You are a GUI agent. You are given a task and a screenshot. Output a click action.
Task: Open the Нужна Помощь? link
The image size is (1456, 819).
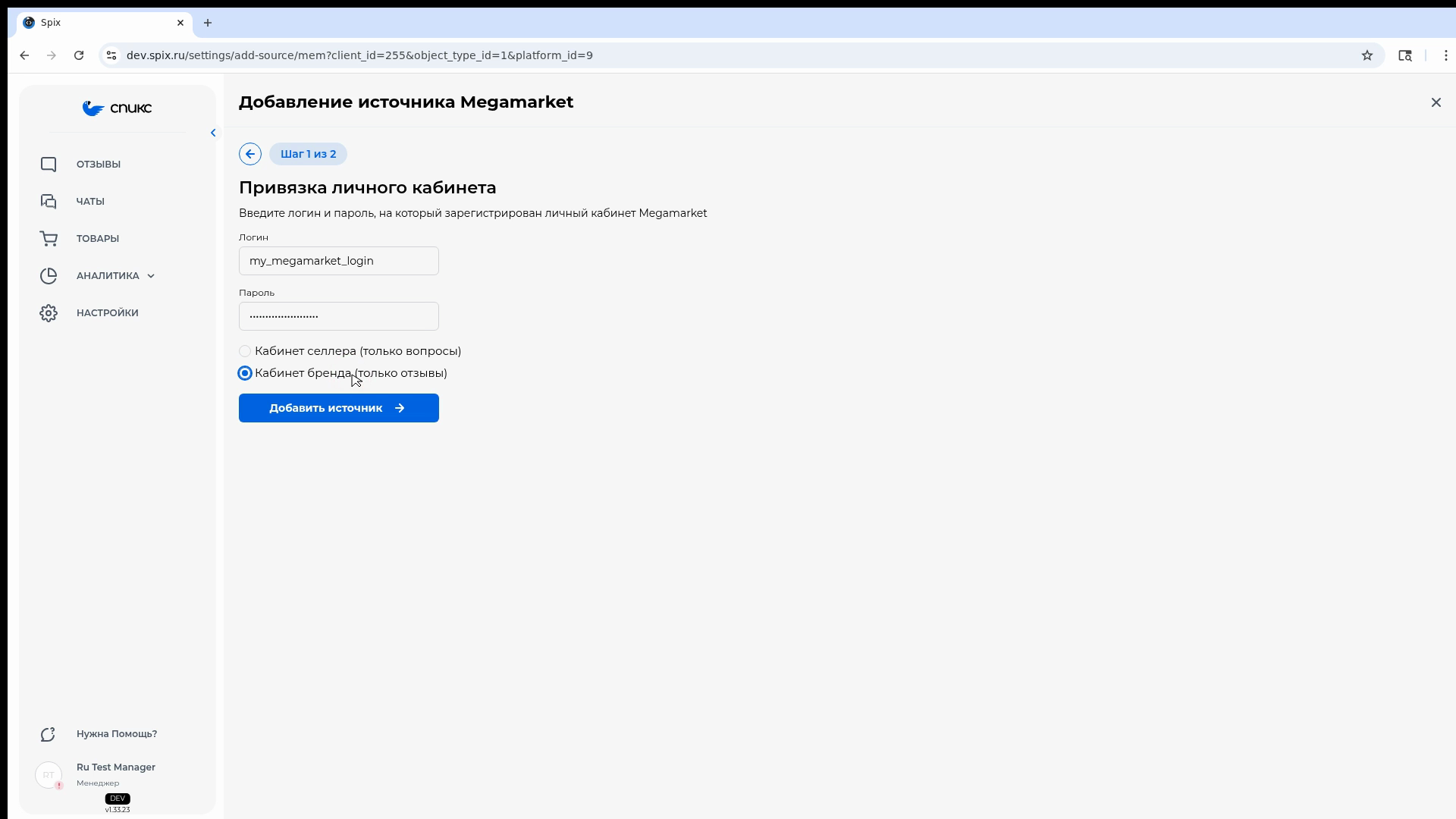(x=117, y=734)
